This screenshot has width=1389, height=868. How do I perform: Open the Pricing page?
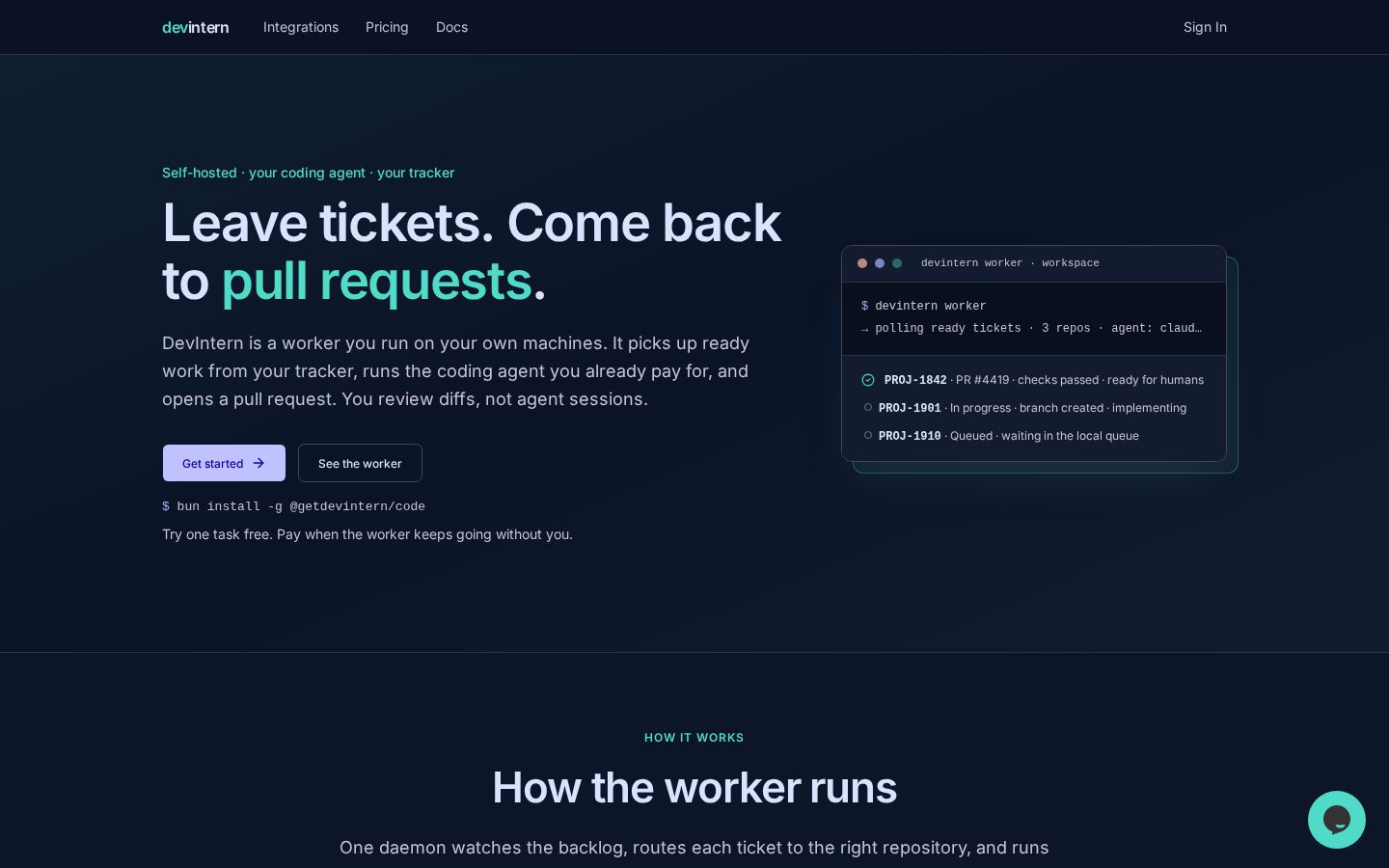coord(387,27)
